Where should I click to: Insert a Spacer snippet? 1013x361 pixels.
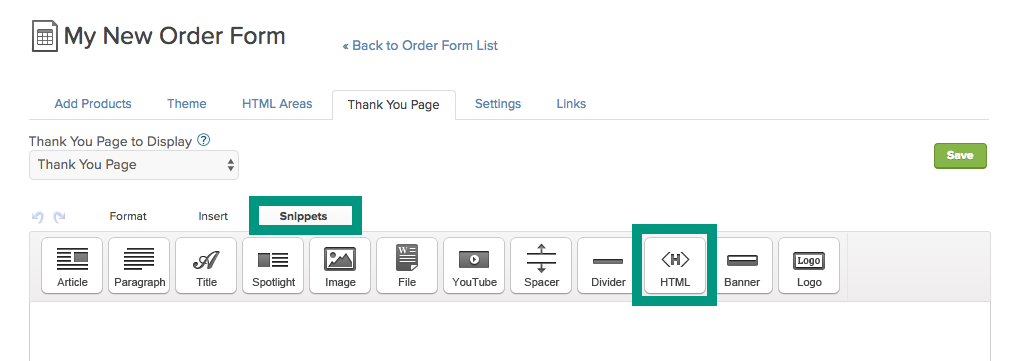[541, 265]
